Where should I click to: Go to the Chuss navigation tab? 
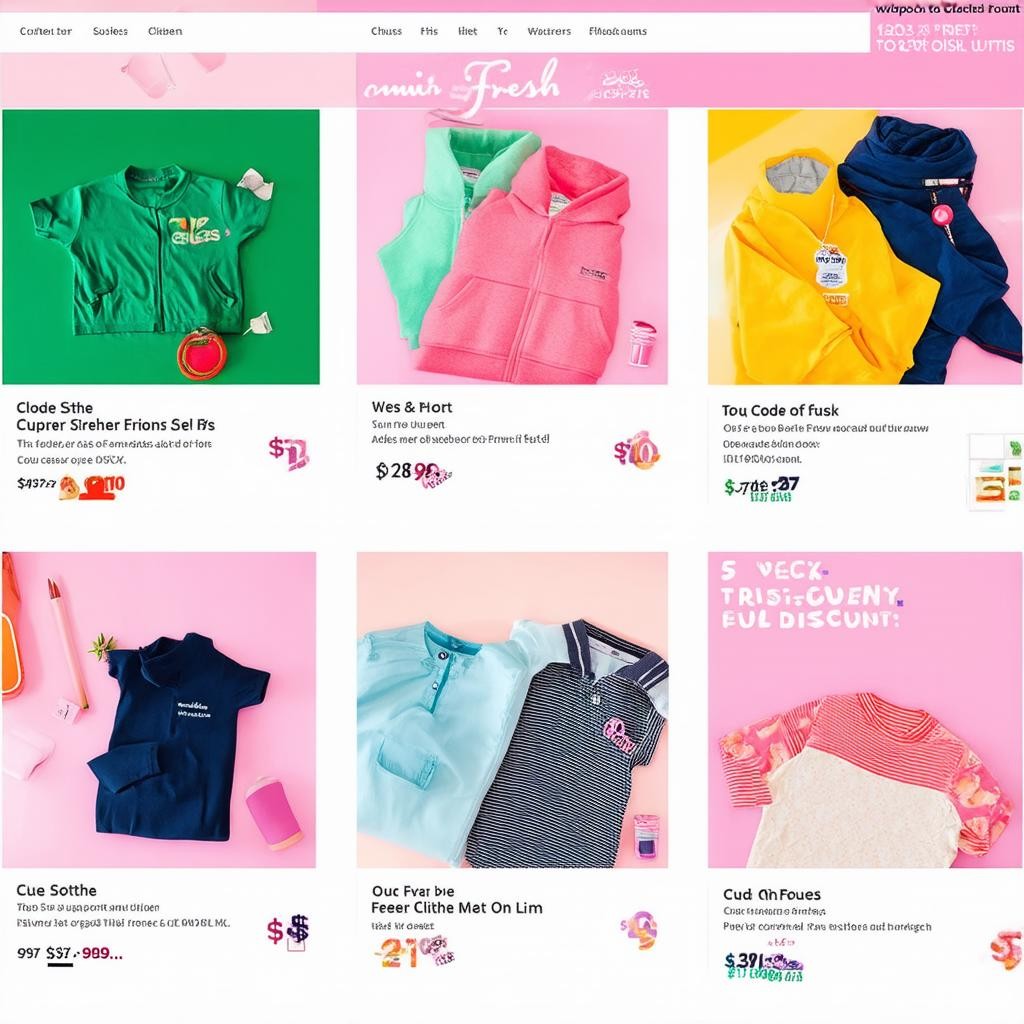(386, 31)
